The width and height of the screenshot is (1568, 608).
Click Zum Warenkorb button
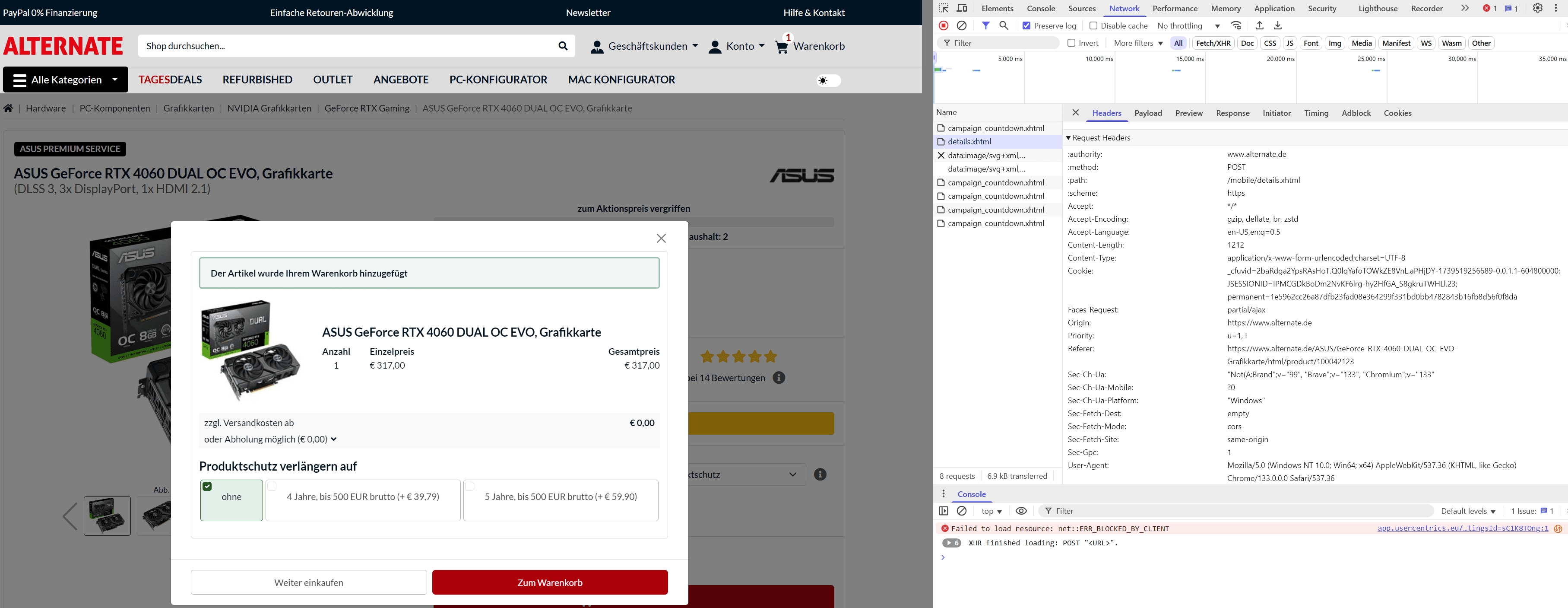pos(550,583)
